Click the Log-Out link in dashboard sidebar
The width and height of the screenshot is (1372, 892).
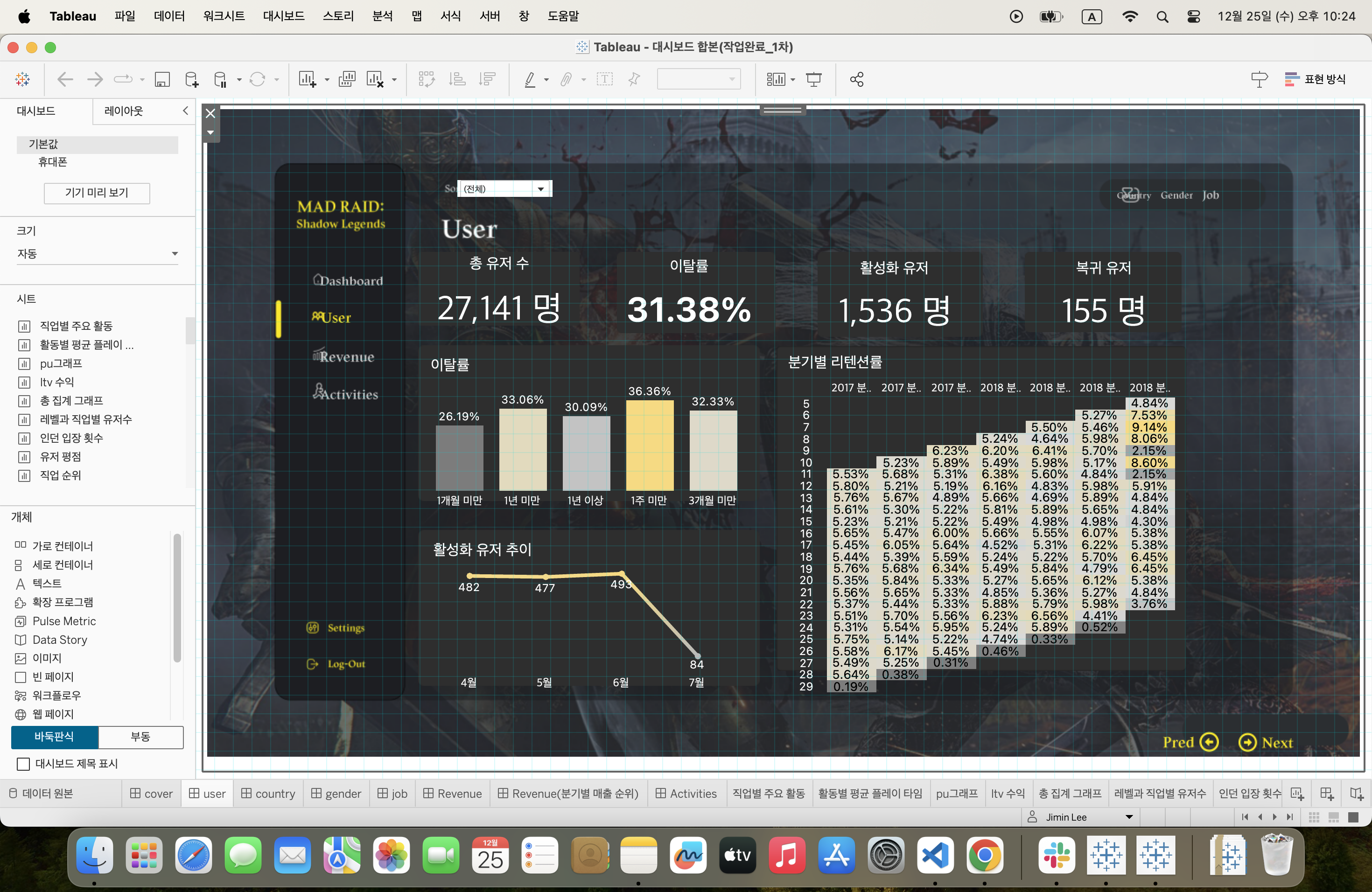click(x=336, y=664)
